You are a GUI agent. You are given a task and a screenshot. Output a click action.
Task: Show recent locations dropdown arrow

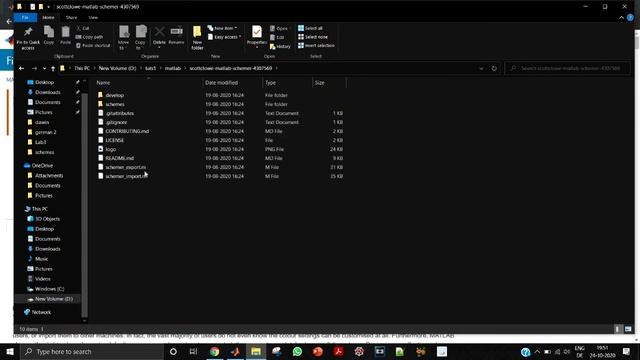44,68
